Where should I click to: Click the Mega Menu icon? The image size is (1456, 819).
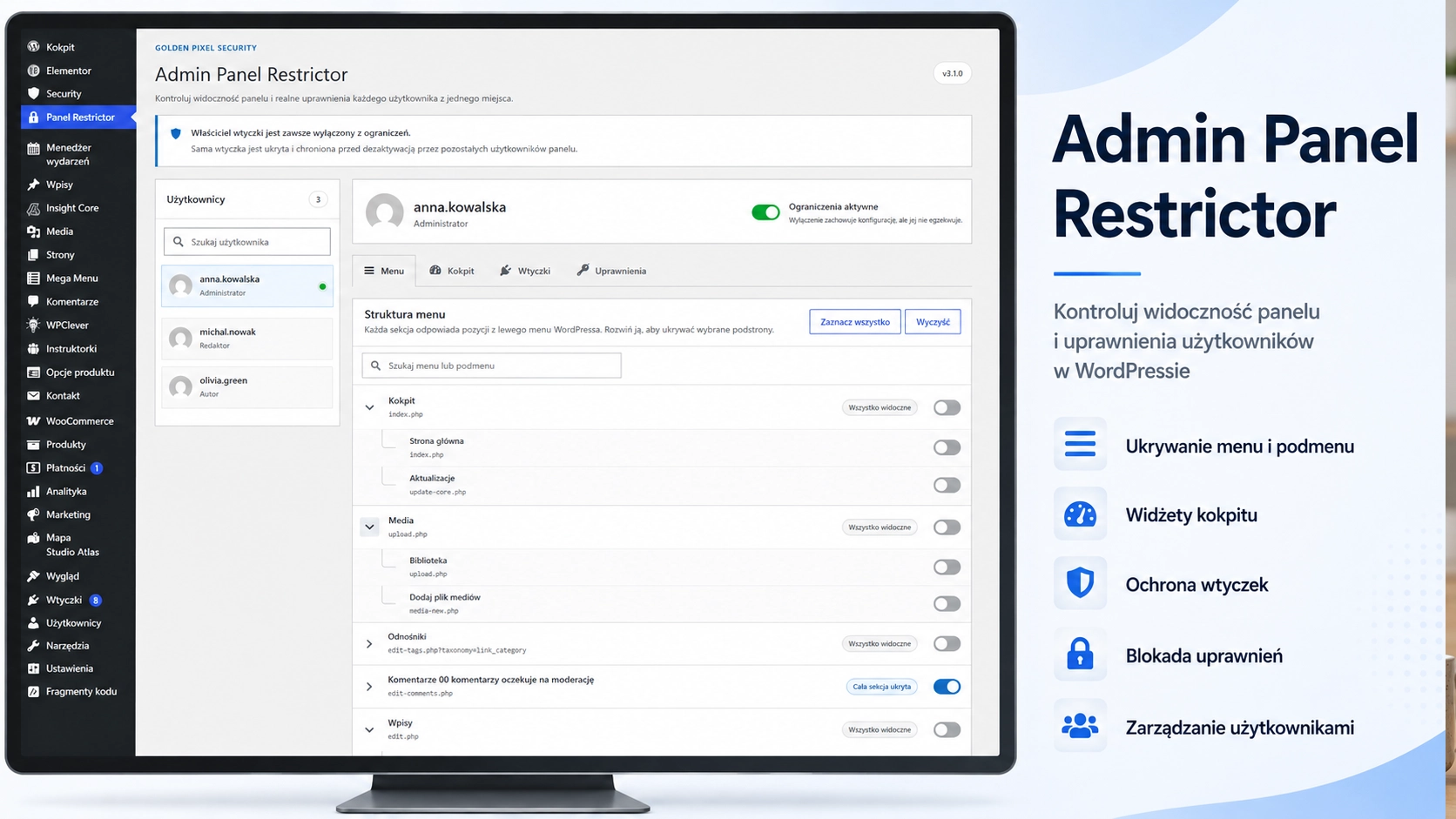click(33, 279)
